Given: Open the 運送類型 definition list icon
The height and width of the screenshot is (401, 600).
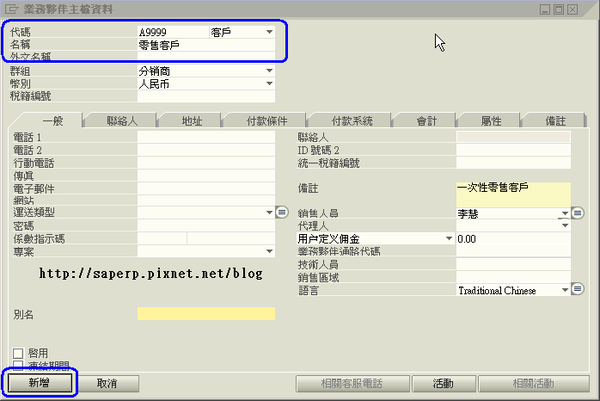Looking at the screenshot, I should (x=282, y=212).
